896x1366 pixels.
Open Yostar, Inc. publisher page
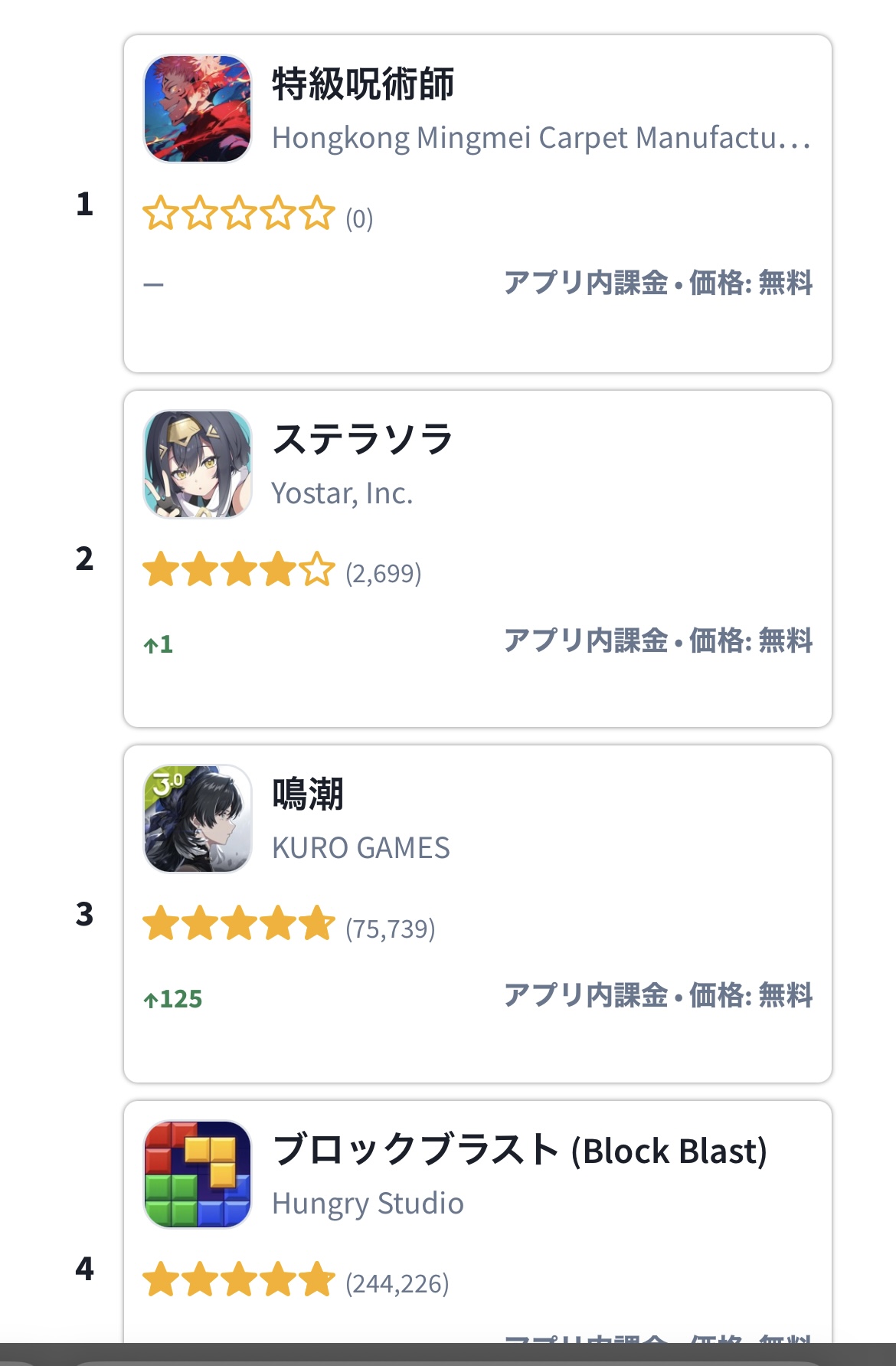[x=342, y=493]
